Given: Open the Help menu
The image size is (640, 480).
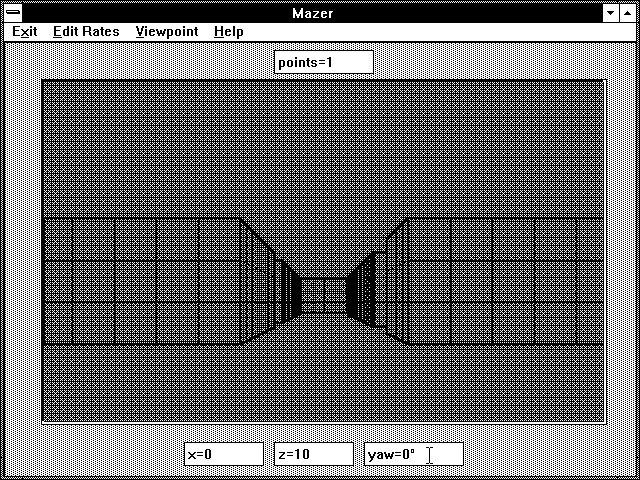Looking at the screenshot, I should [x=229, y=32].
